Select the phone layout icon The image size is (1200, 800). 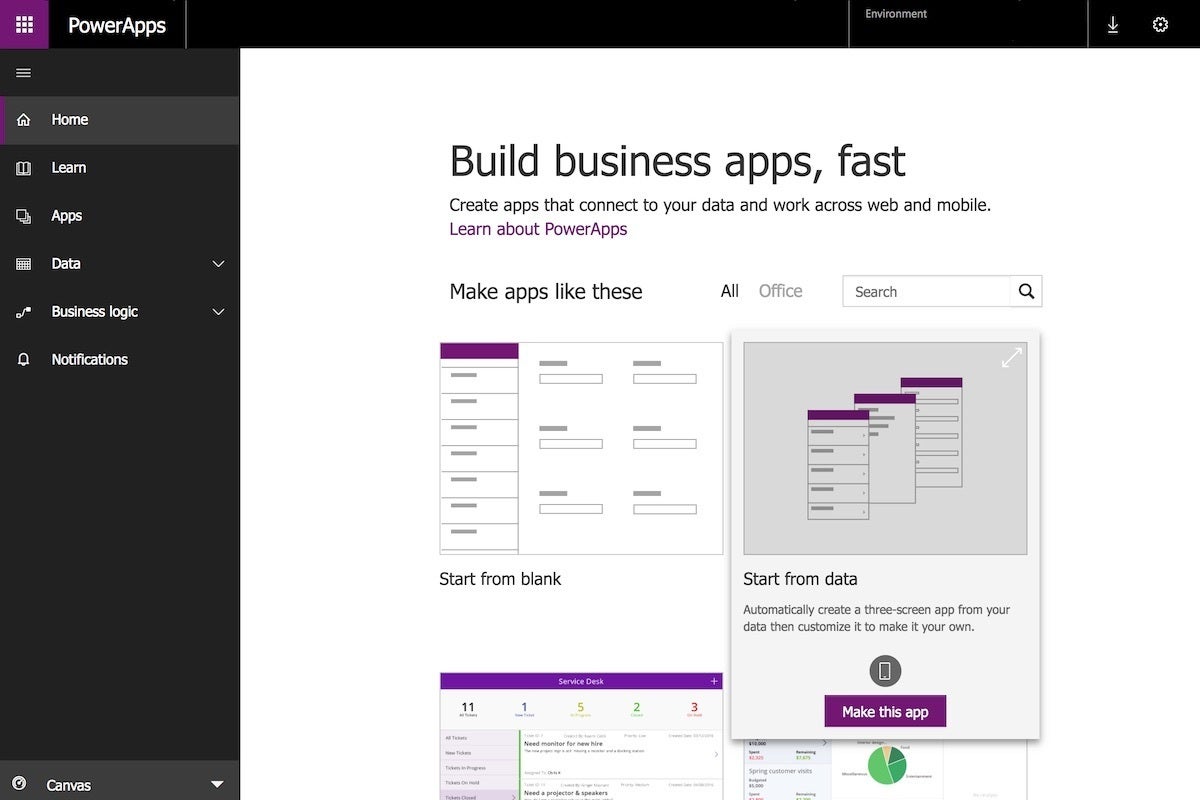(x=885, y=671)
